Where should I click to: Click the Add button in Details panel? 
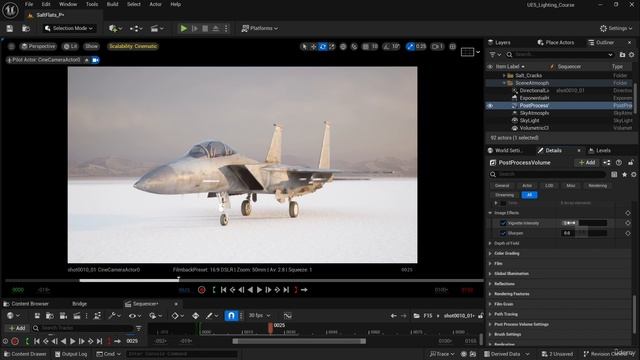pos(587,162)
